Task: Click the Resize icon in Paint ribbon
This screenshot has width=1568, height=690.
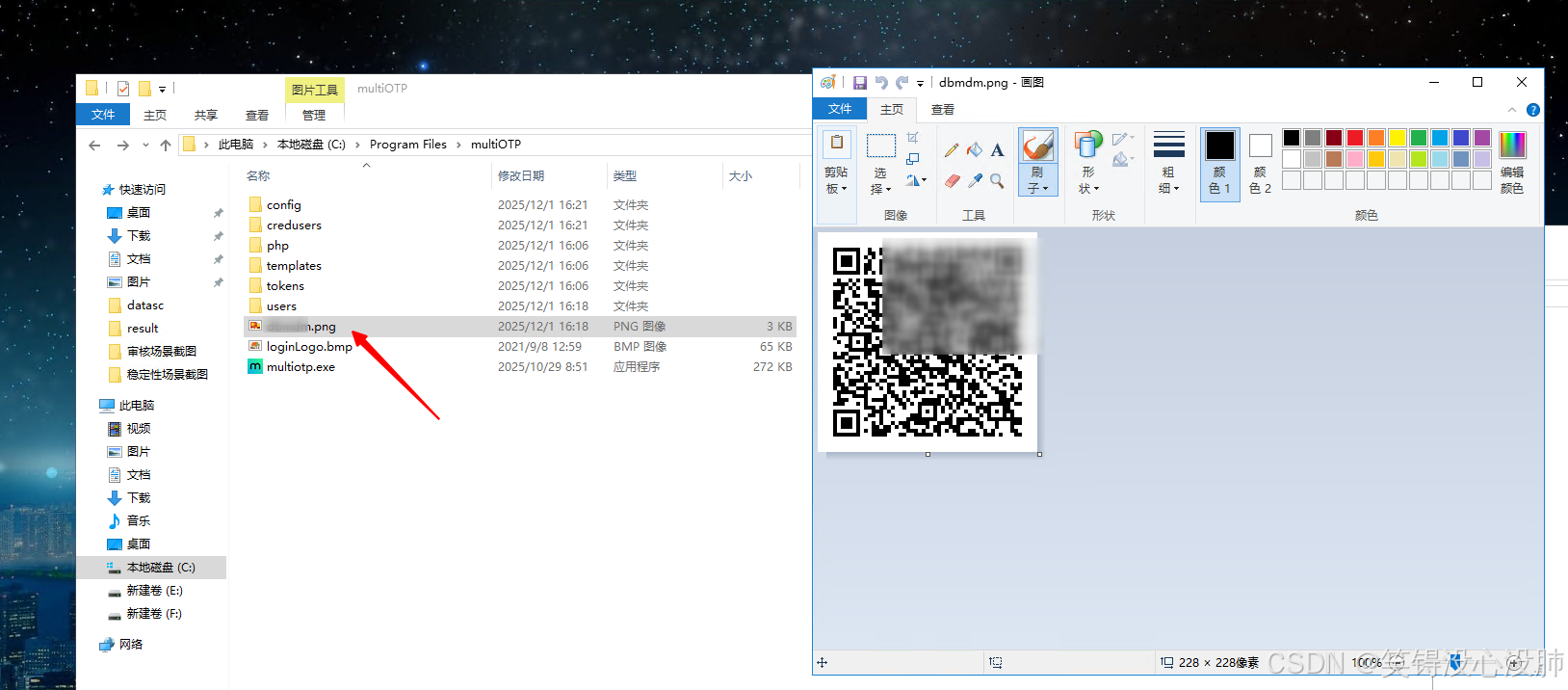Action: point(913,159)
